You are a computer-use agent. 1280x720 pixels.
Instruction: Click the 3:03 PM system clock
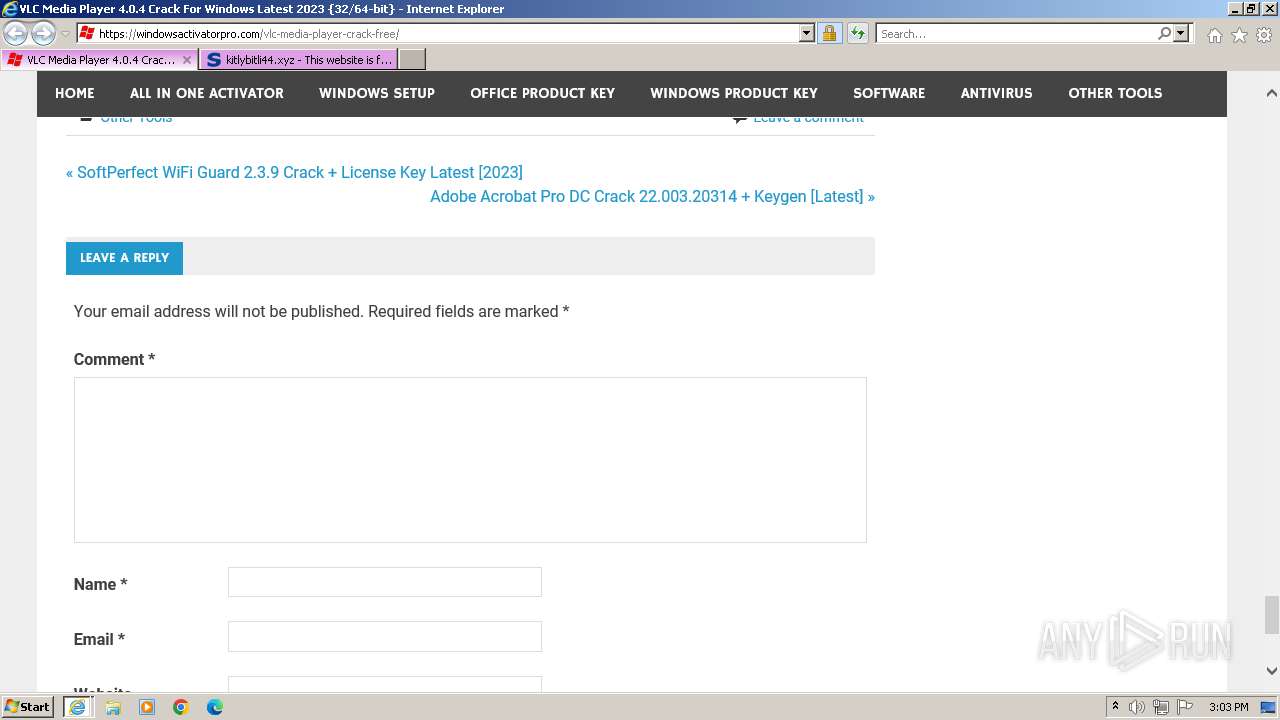coord(1228,707)
